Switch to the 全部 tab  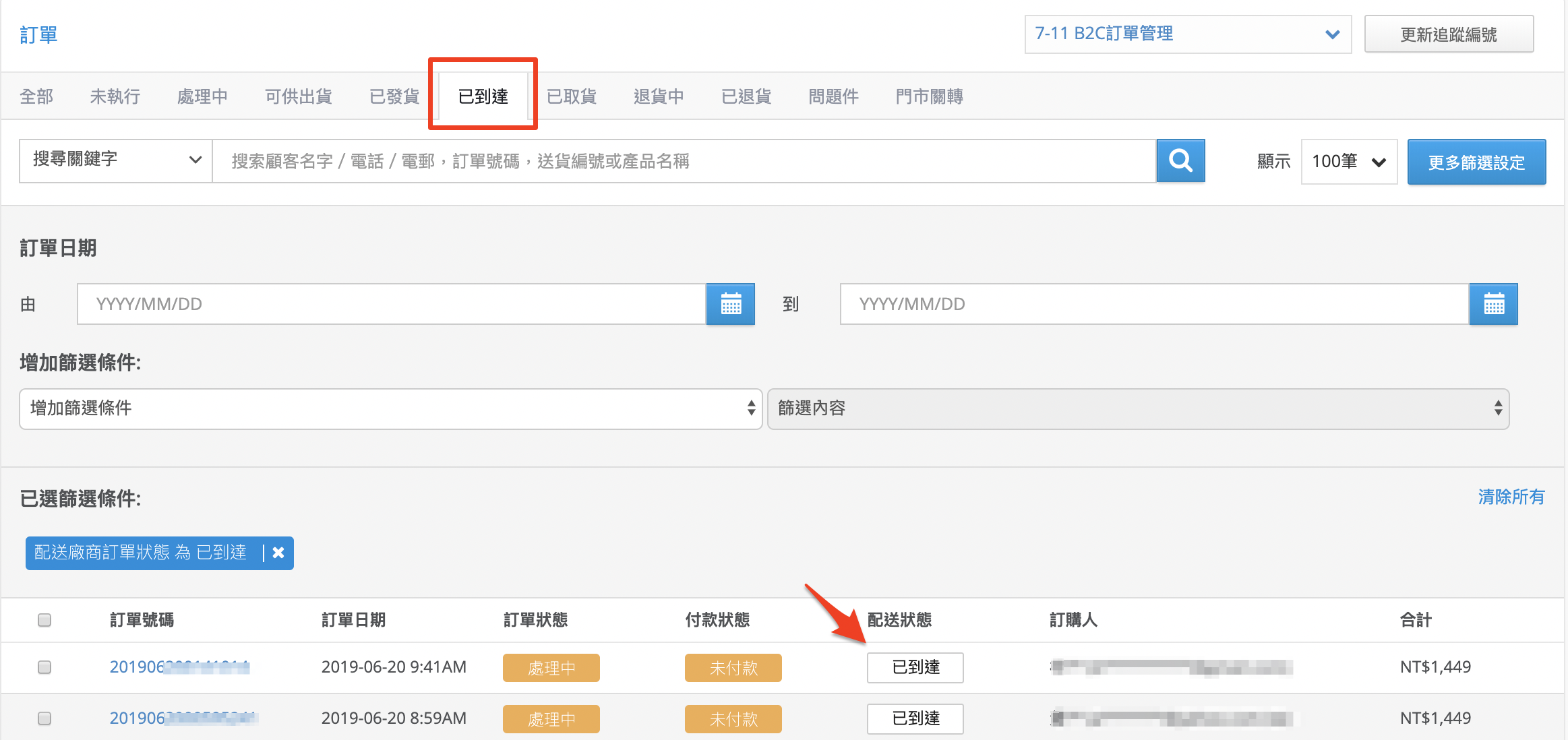[x=36, y=96]
